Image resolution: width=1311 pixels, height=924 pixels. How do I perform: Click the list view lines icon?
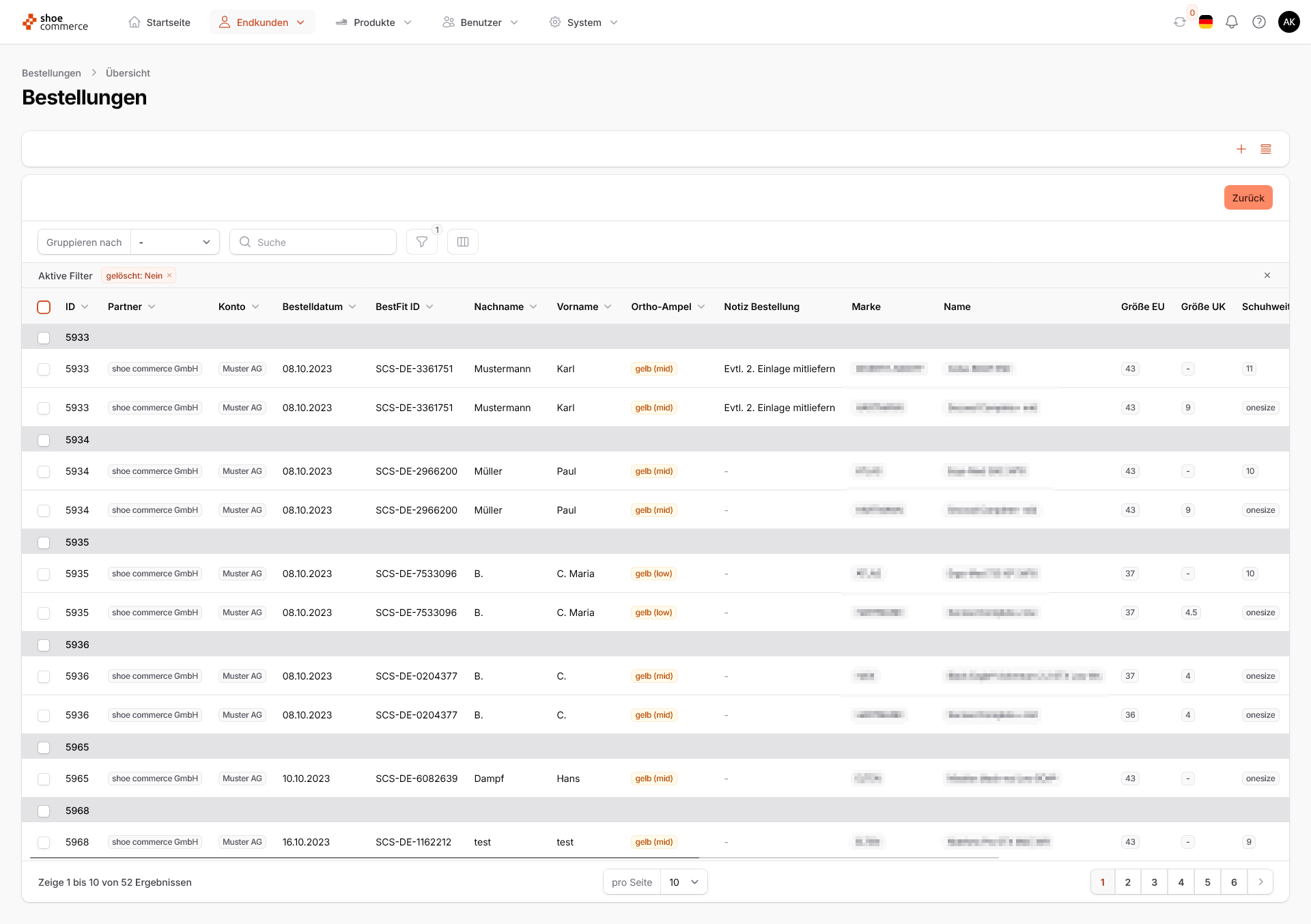pyautogui.click(x=1266, y=149)
